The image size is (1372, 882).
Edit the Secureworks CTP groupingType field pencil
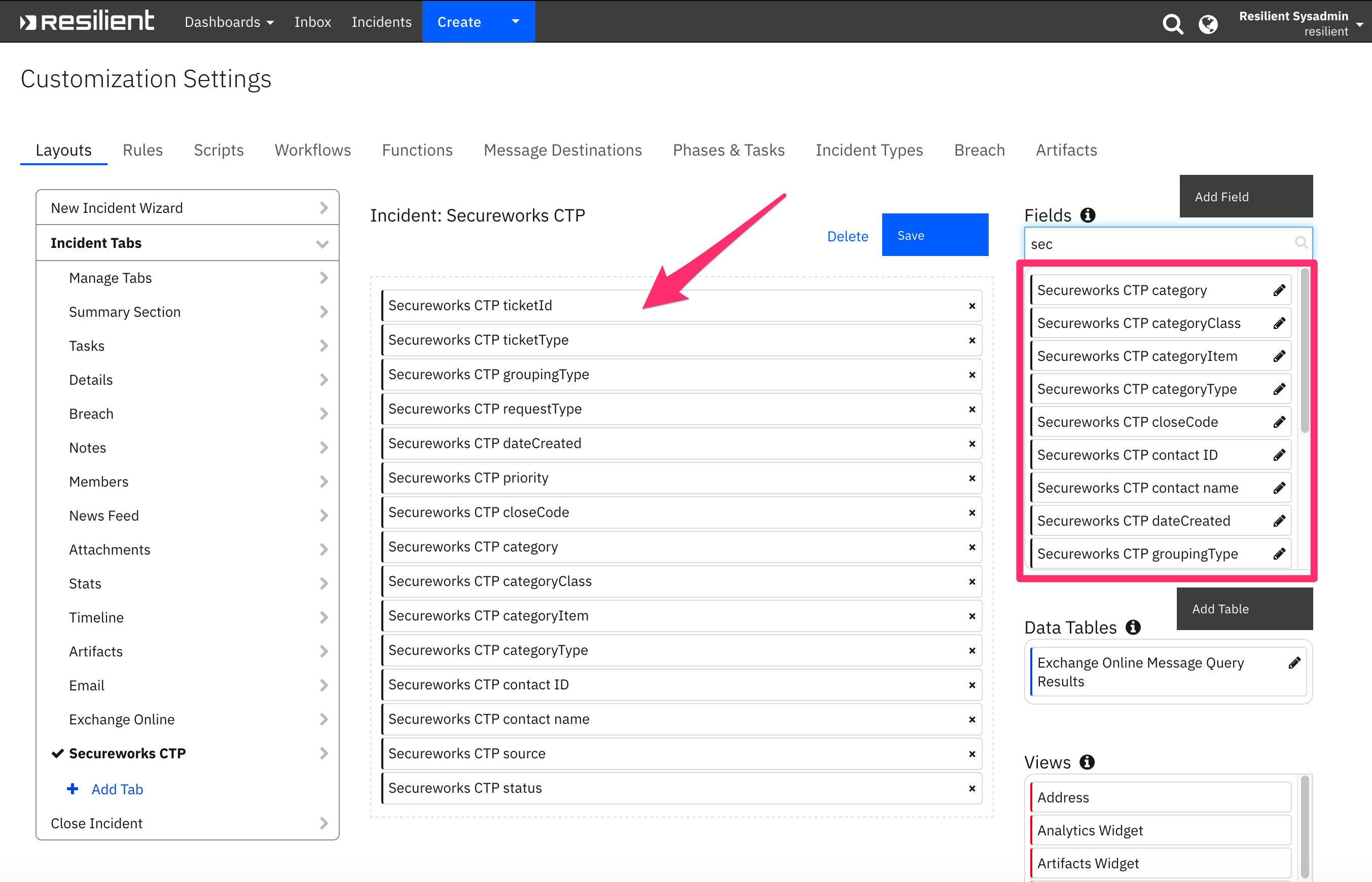[1279, 554]
